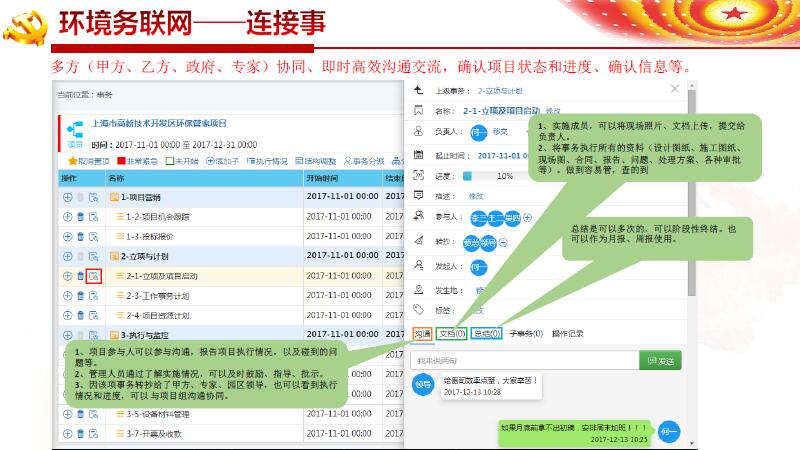Check the 未开始 status box
Viewport: 800px width, 450px height.
coord(170,160)
